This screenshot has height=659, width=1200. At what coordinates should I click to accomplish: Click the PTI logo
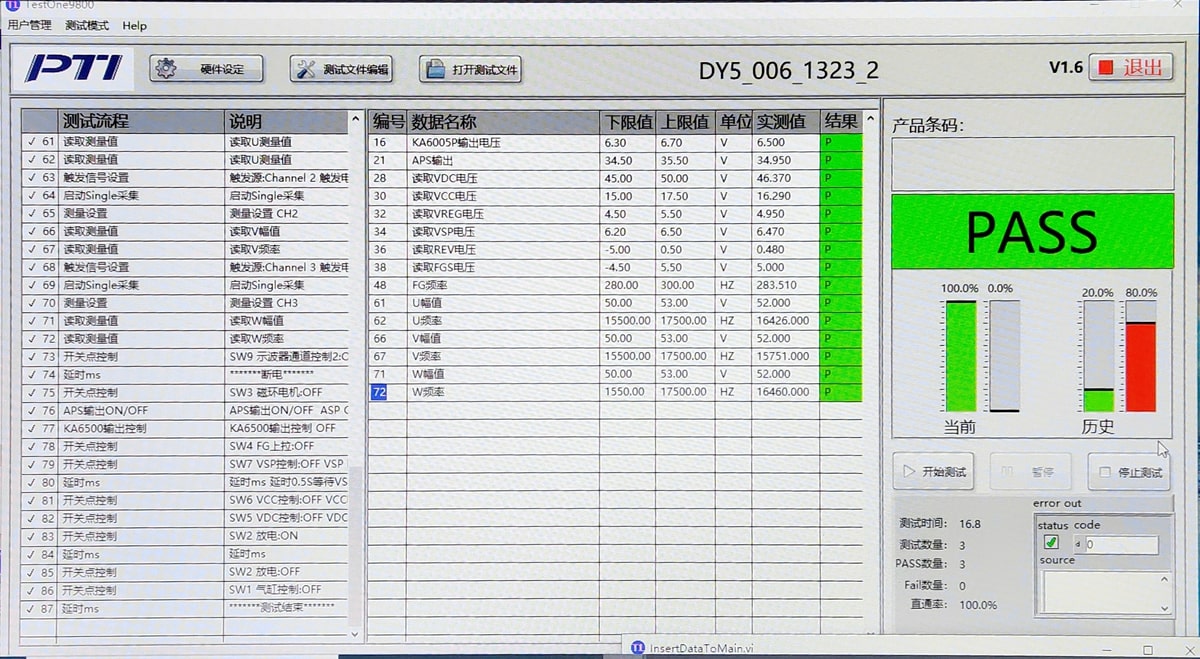[x=74, y=68]
